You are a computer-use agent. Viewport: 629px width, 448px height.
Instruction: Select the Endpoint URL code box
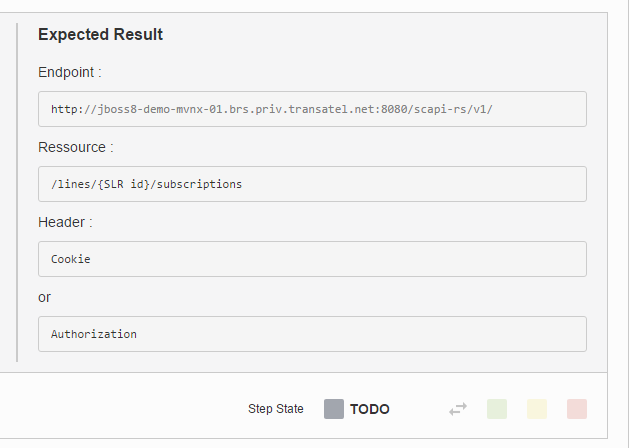tap(312, 109)
